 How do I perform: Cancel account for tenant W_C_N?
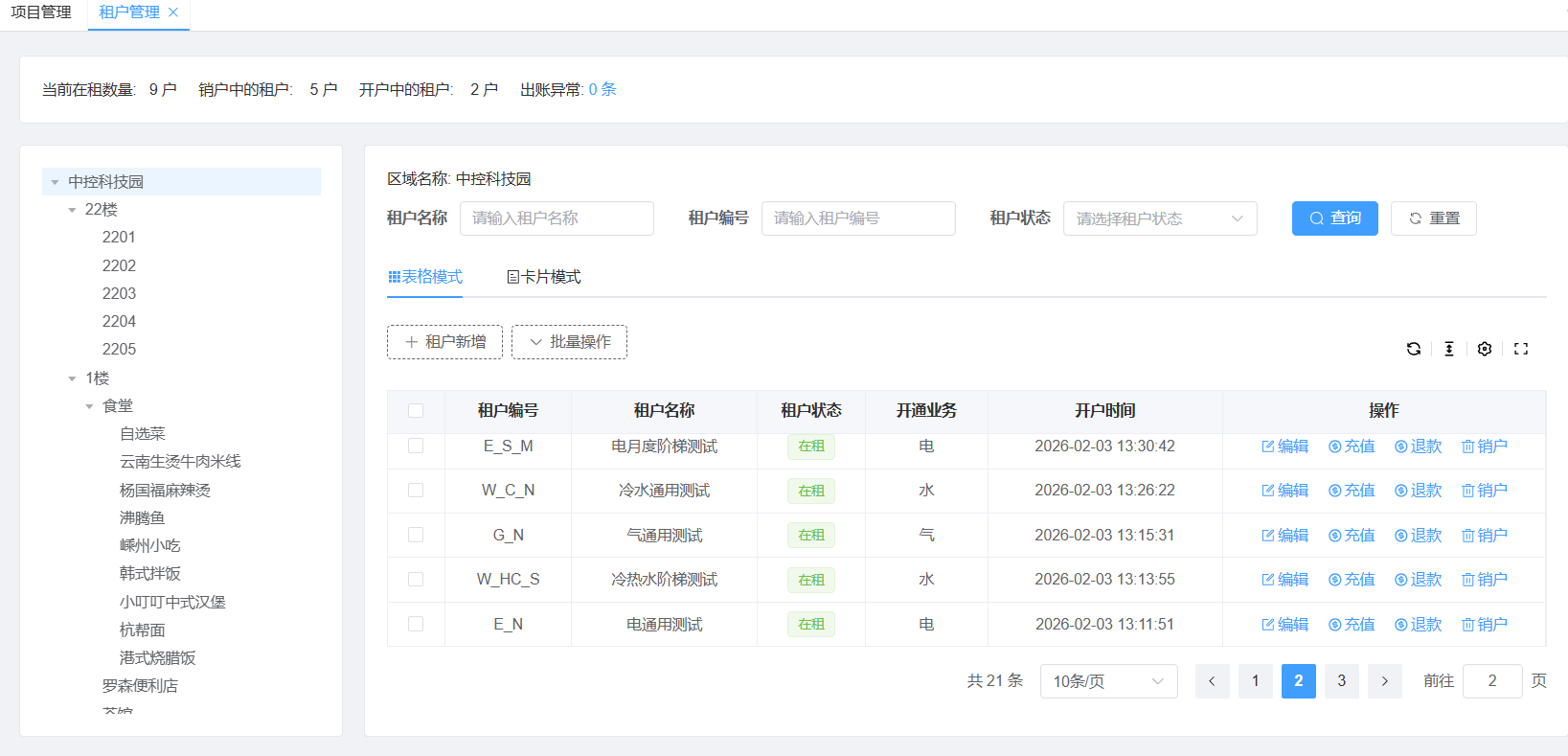(1484, 491)
